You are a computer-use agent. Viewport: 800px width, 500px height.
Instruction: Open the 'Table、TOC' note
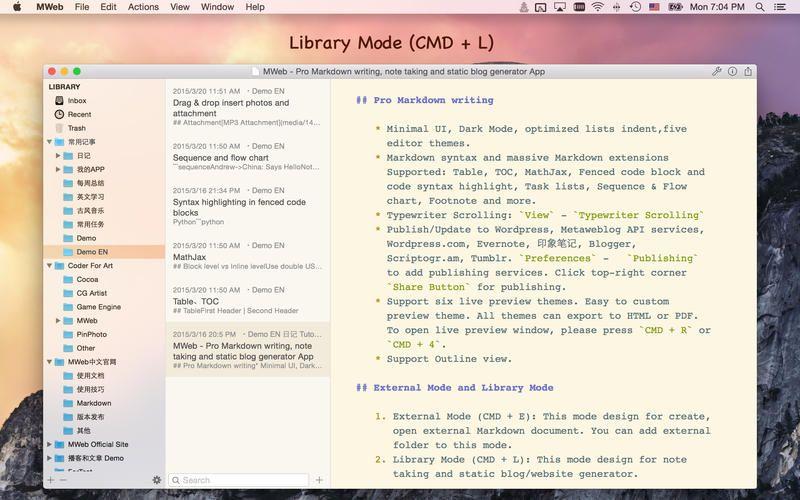click(x=248, y=300)
